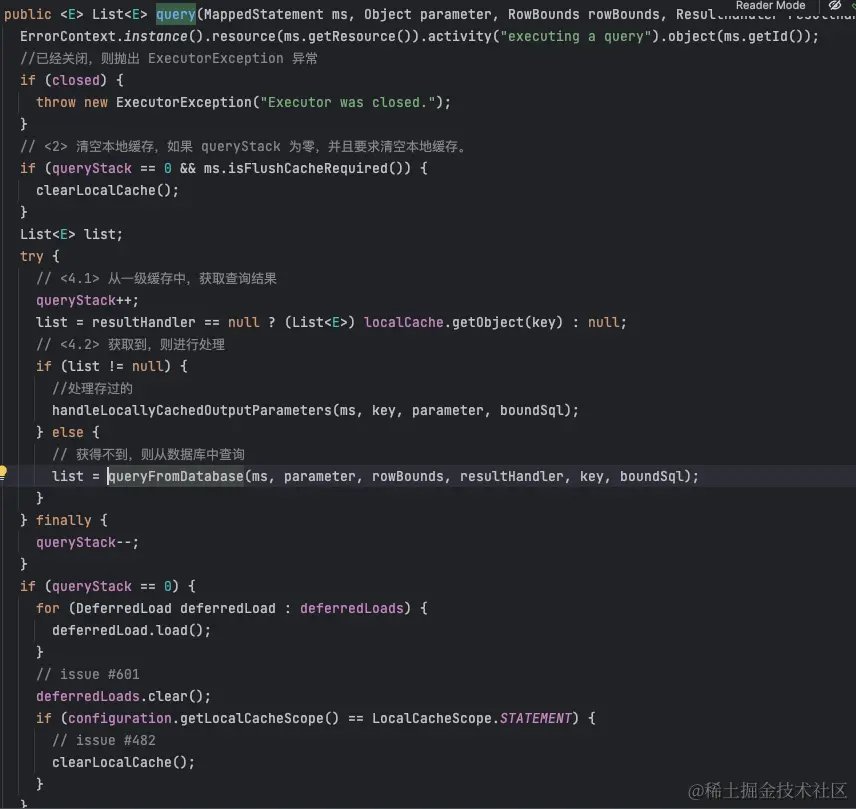Image resolution: width=856 pixels, height=809 pixels.
Task: Click the // issue #482 comment
Action: [104, 740]
